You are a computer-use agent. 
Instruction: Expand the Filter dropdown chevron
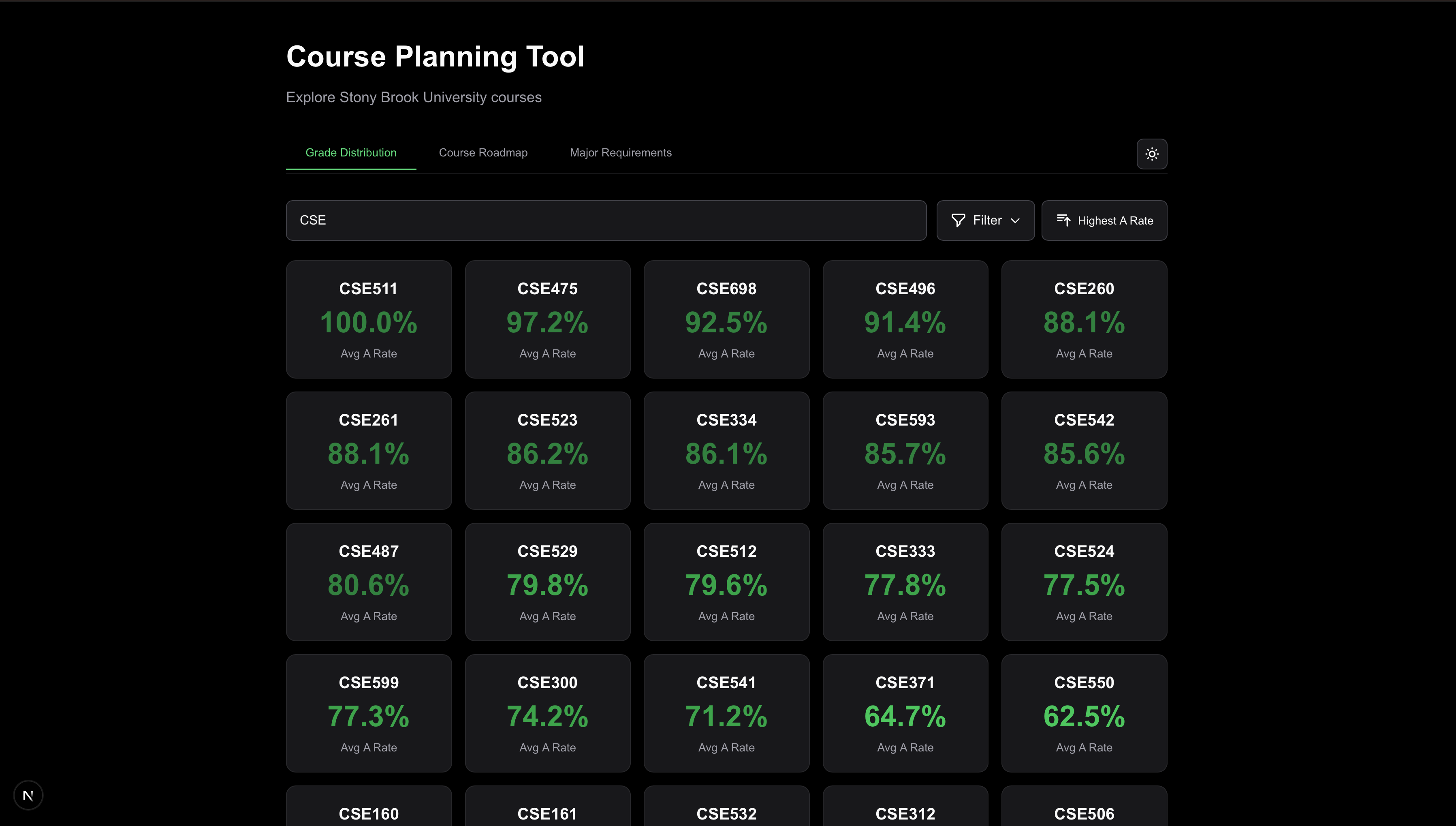pos(1016,220)
